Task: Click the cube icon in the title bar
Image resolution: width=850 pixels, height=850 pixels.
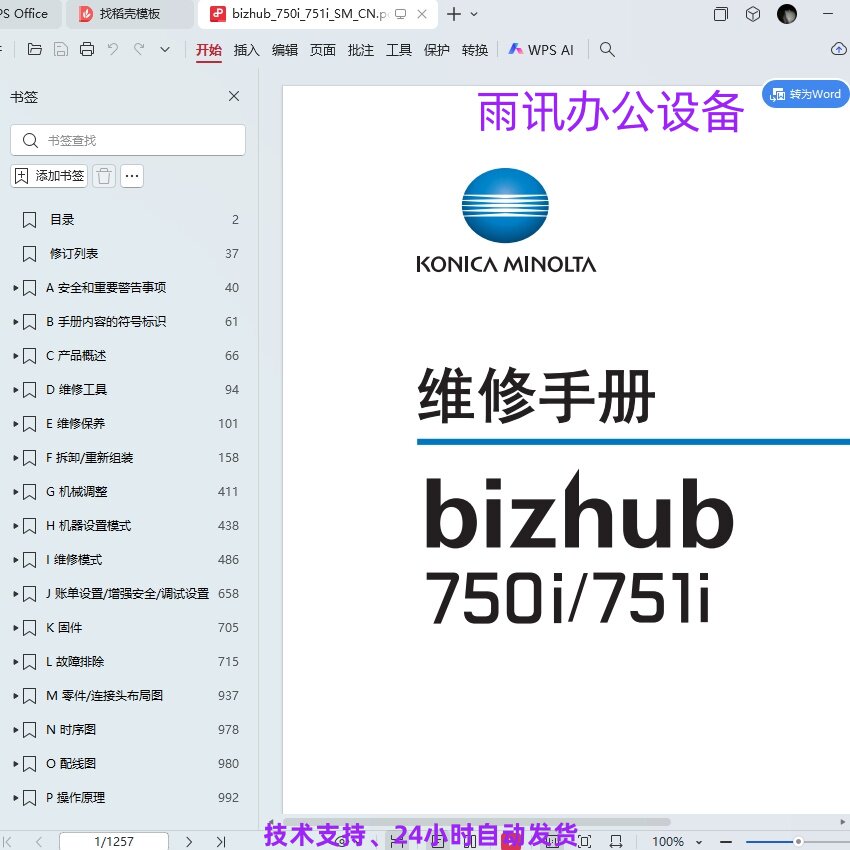Action: [753, 14]
